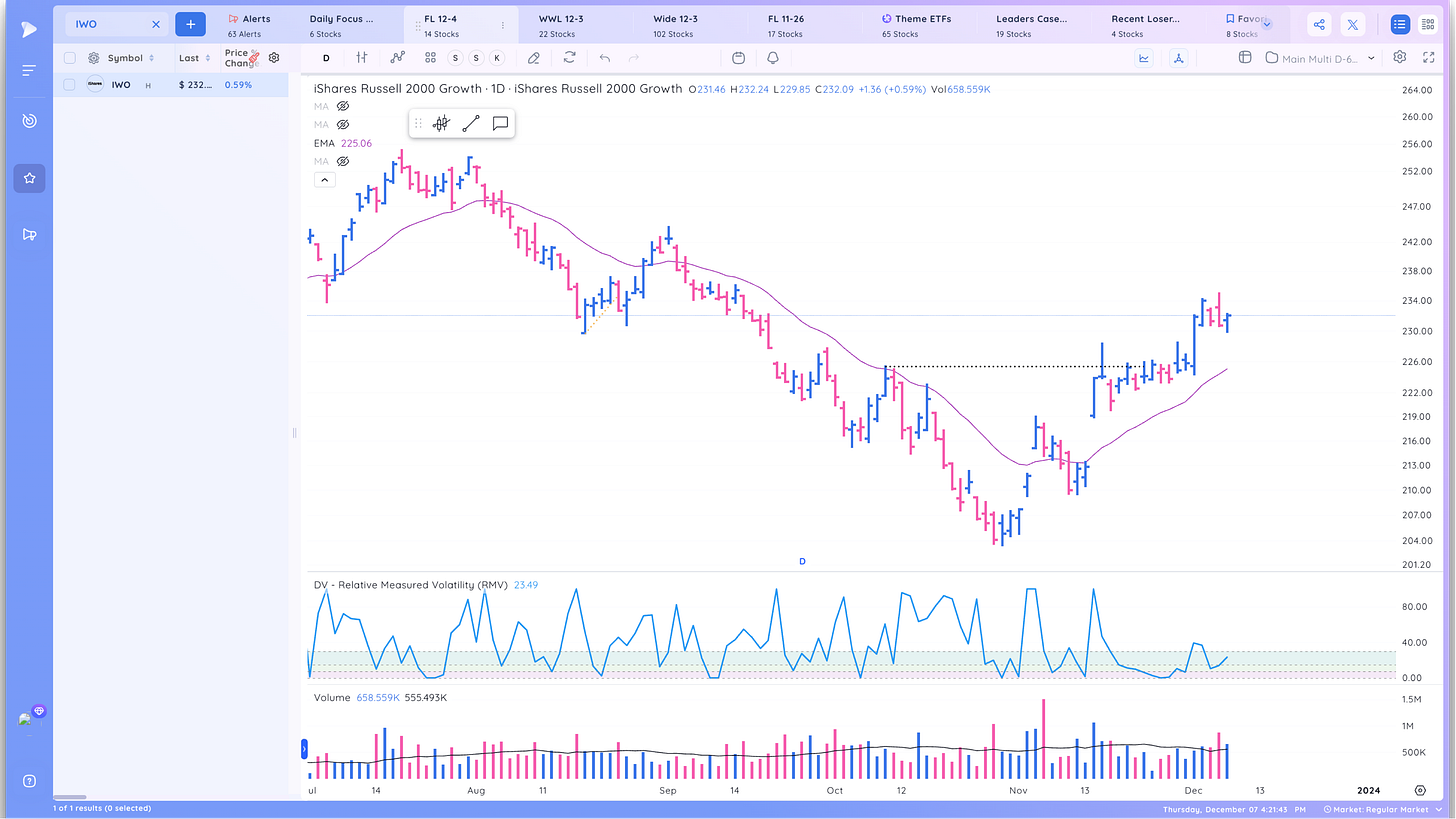
Task: Click the blue plus add button
Action: [x=190, y=24]
